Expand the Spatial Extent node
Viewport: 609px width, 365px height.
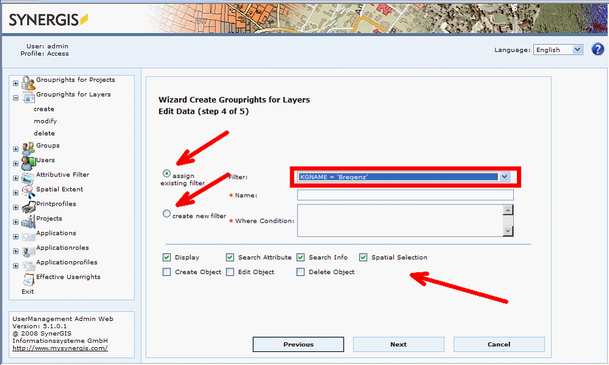16,193
